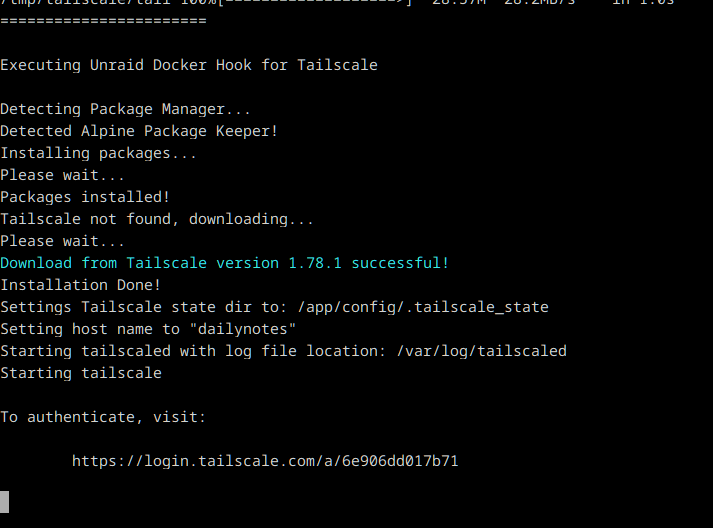Screen dimensions: 713x528
Task: Click the 'Detected Alpine Package Keeper!' line
Action: click(139, 131)
